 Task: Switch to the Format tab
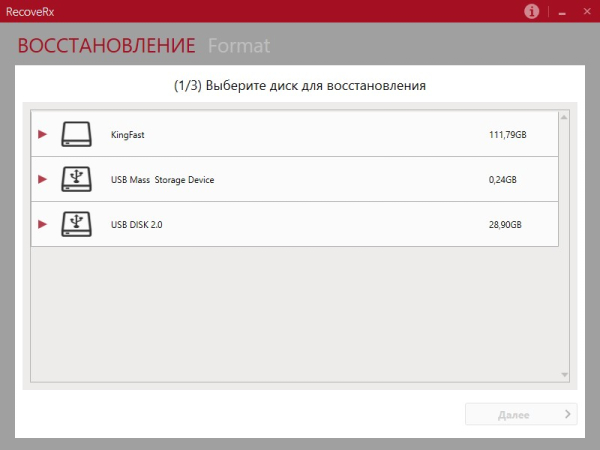click(239, 46)
